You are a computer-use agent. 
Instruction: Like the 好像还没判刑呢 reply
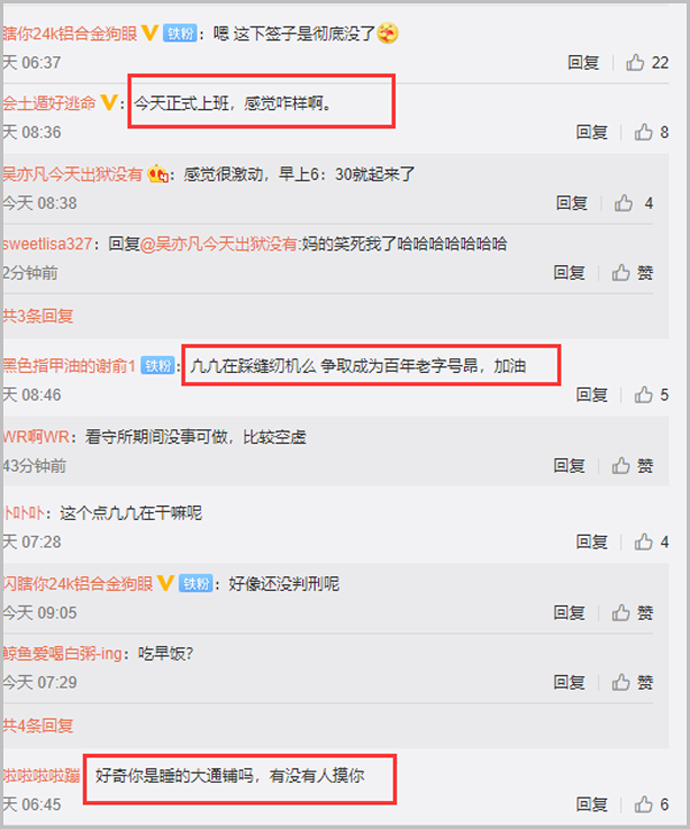[x=621, y=612]
